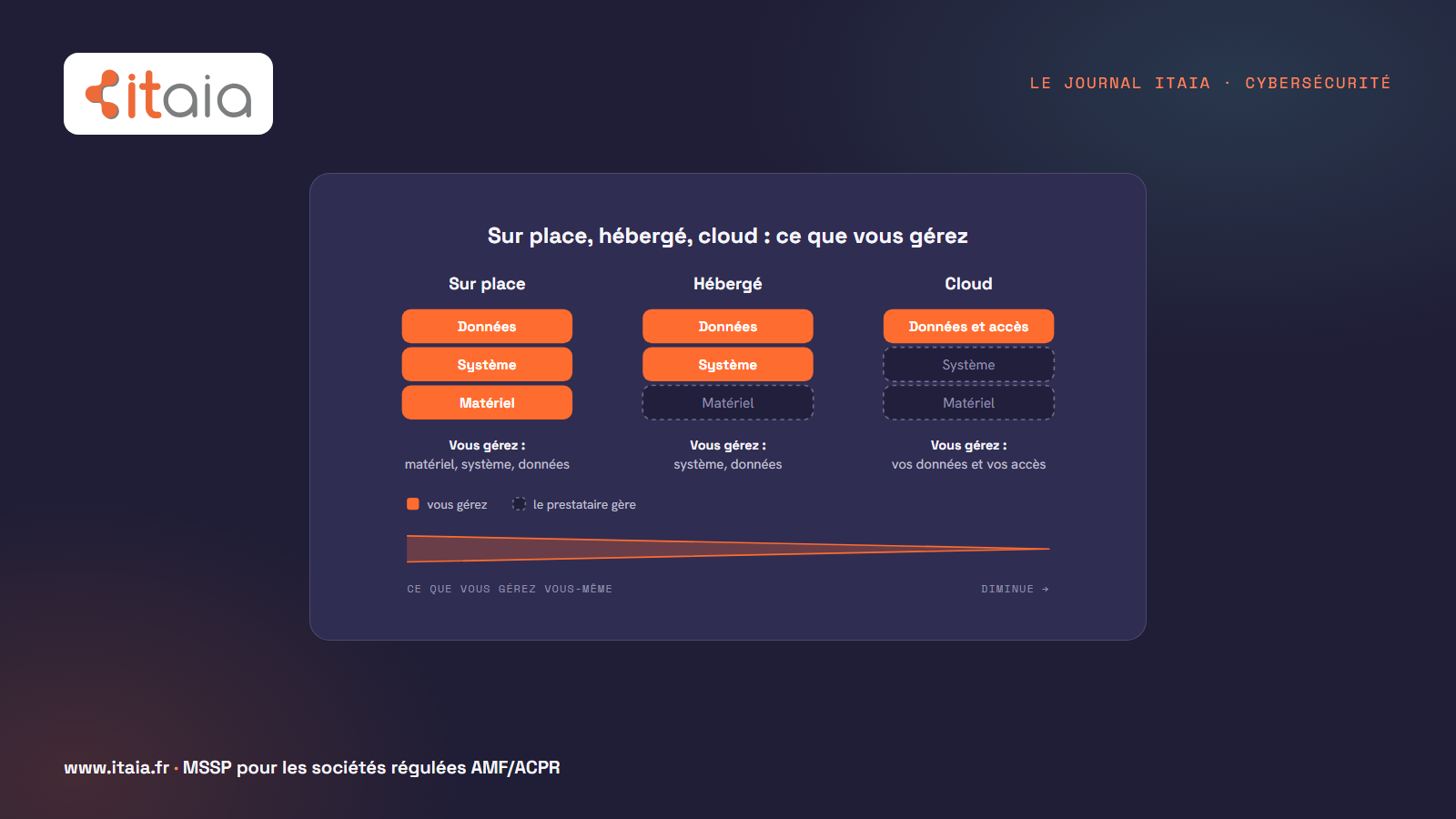The width and height of the screenshot is (1456, 819).
Task: Click 'Vous gérez :' label under Hébergé
Action: pos(728,446)
